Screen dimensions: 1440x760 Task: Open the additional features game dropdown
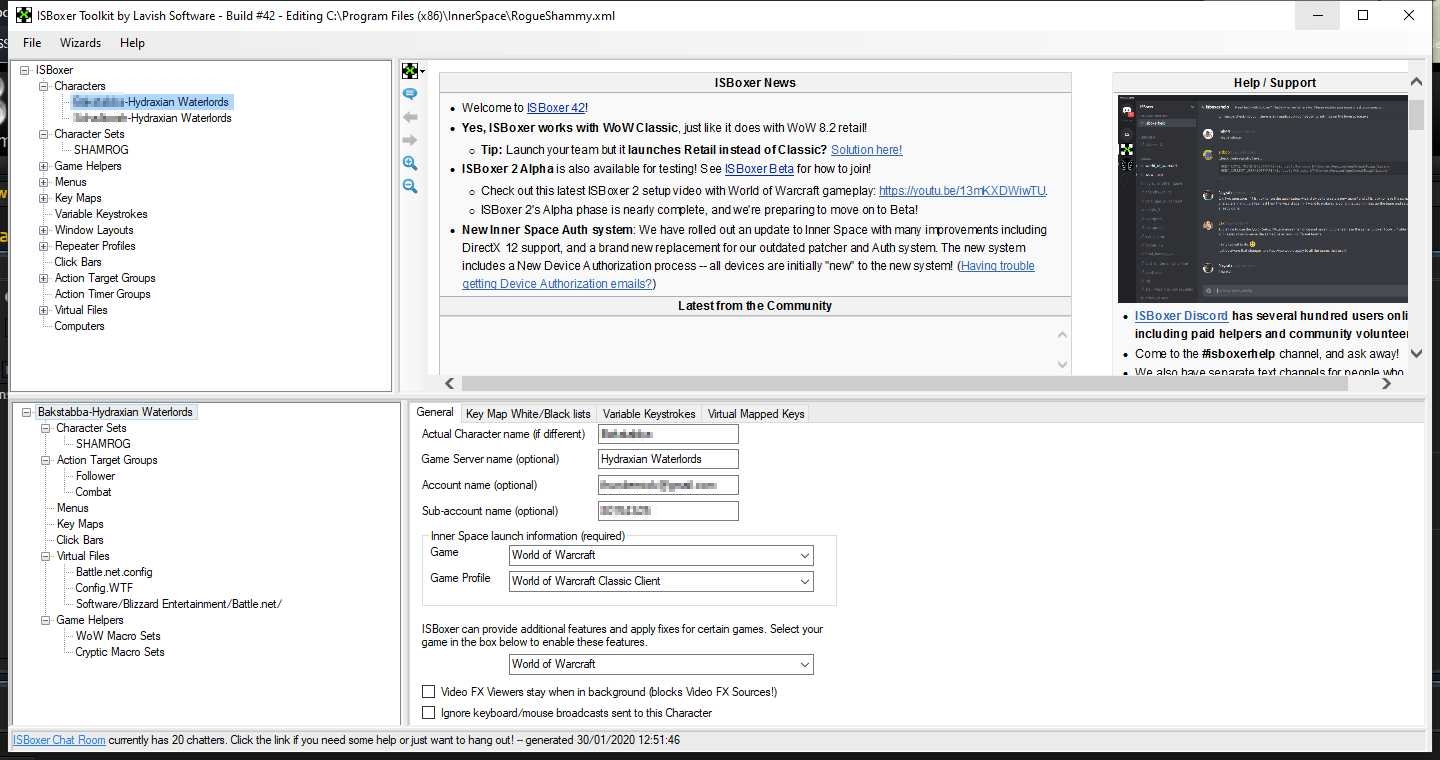tap(661, 664)
